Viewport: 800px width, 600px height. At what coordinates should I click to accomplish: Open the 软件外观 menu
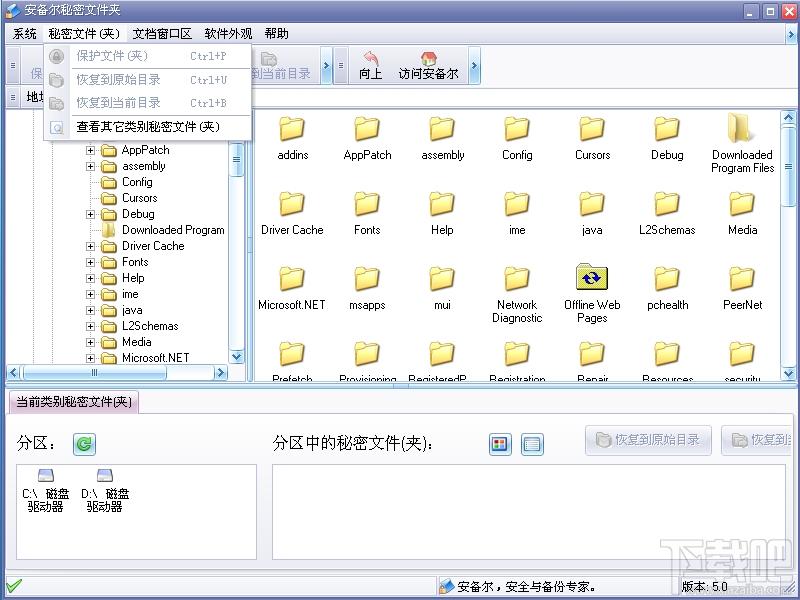tap(228, 34)
